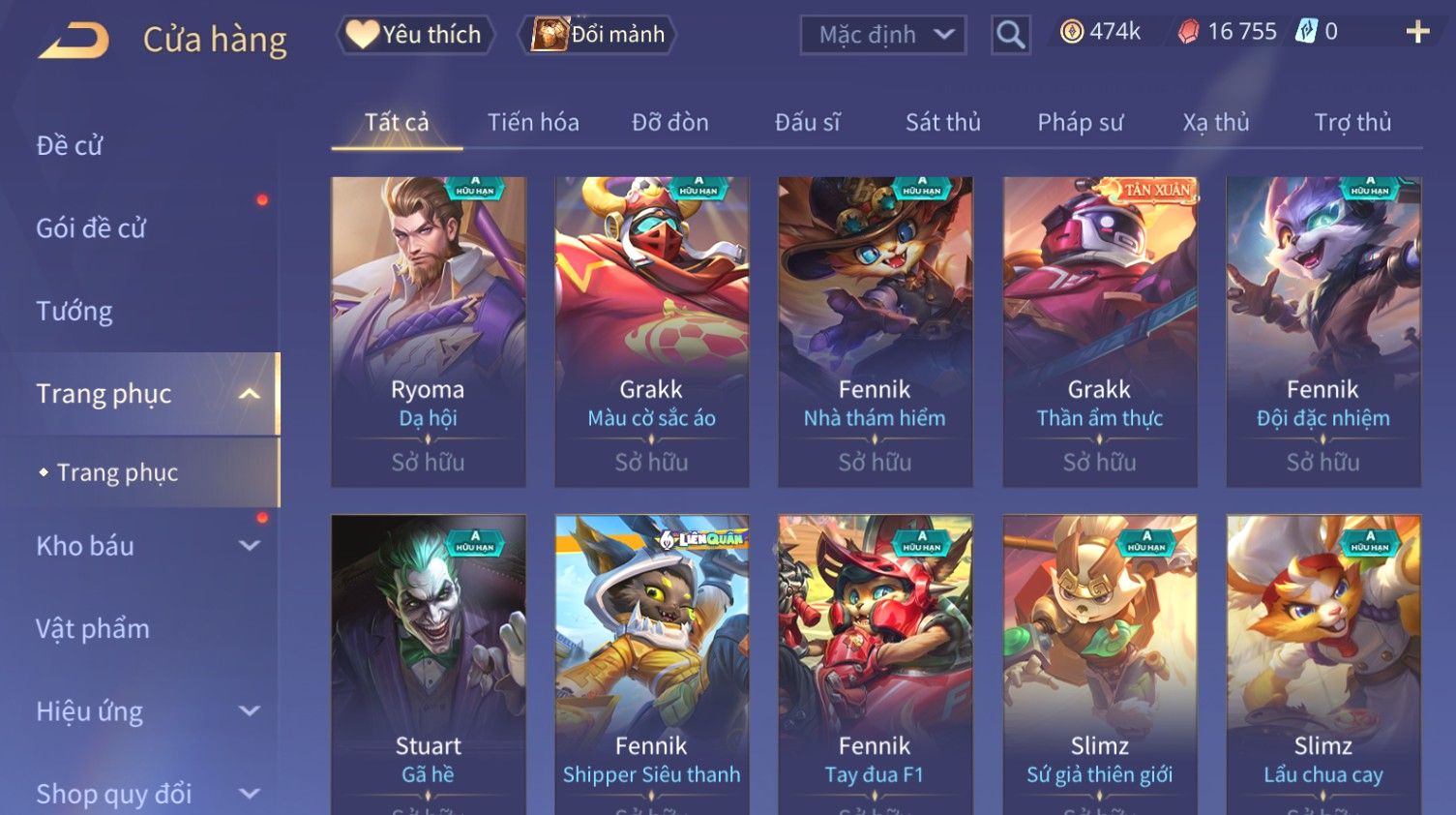
Task: Tap the plus icon to add currency
Action: tap(1417, 32)
